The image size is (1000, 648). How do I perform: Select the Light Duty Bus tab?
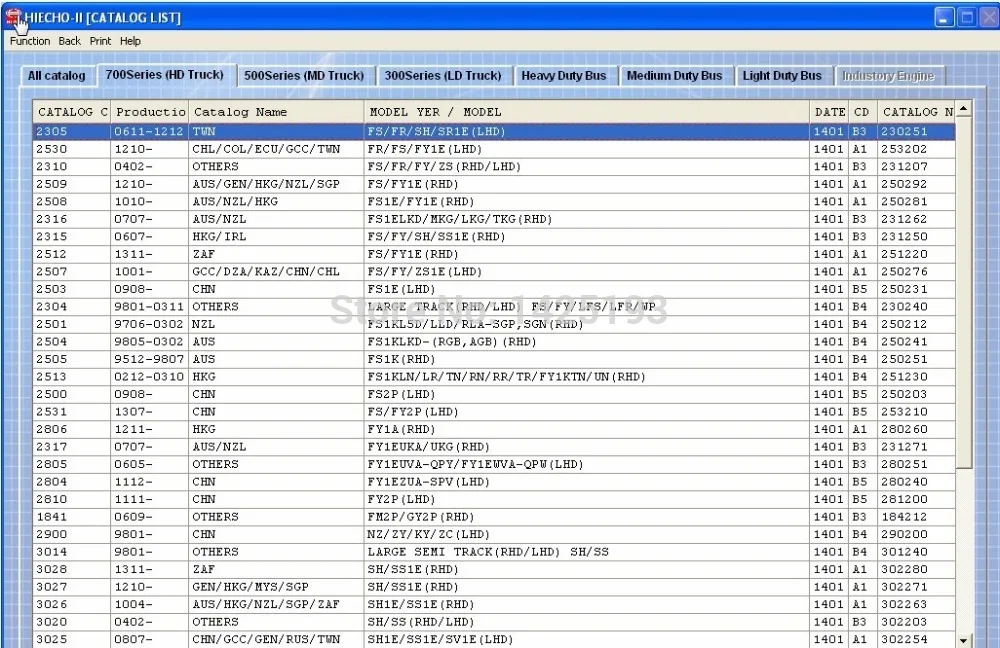[783, 74]
